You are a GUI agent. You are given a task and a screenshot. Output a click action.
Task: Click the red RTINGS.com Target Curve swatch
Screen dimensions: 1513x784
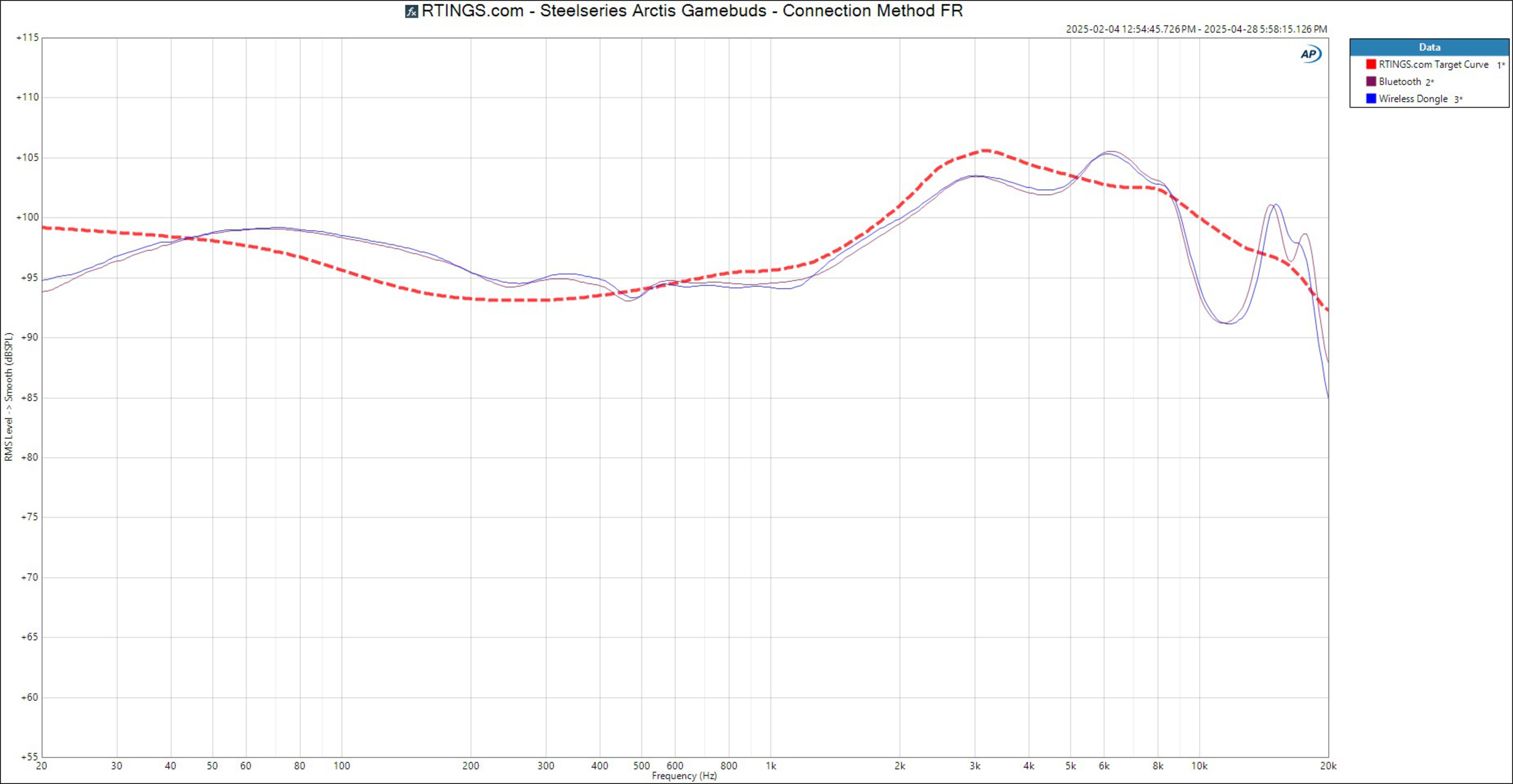pyautogui.click(x=1371, y=64)
